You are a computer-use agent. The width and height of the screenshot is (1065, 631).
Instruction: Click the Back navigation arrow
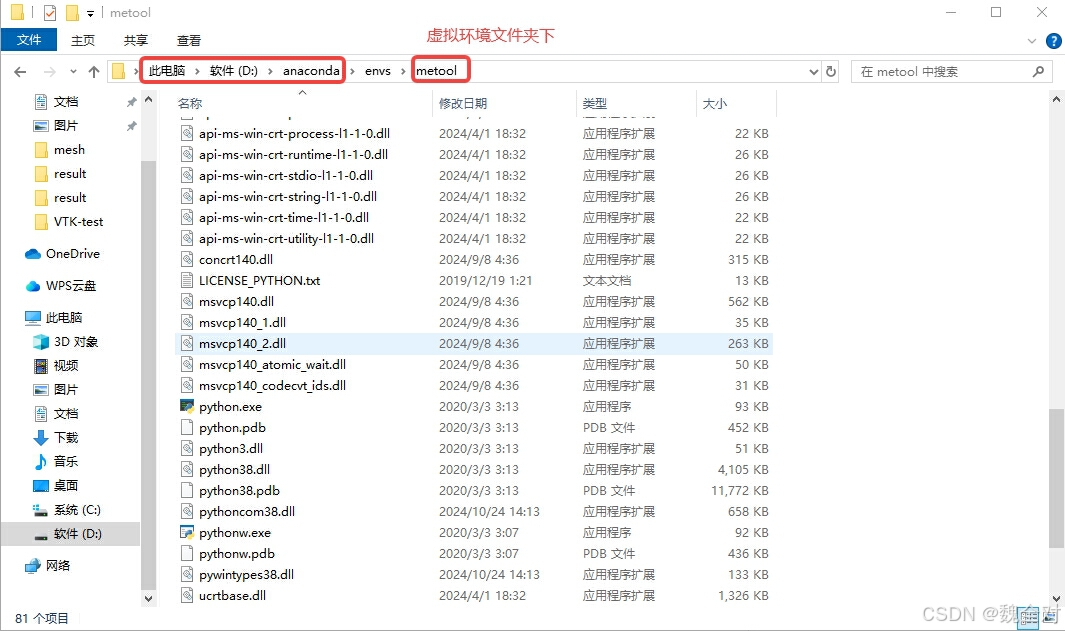click(x=20, y=71)
